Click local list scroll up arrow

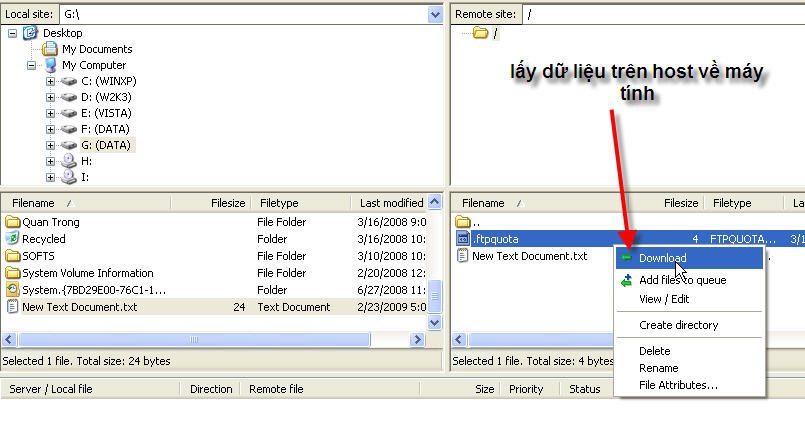434,202
